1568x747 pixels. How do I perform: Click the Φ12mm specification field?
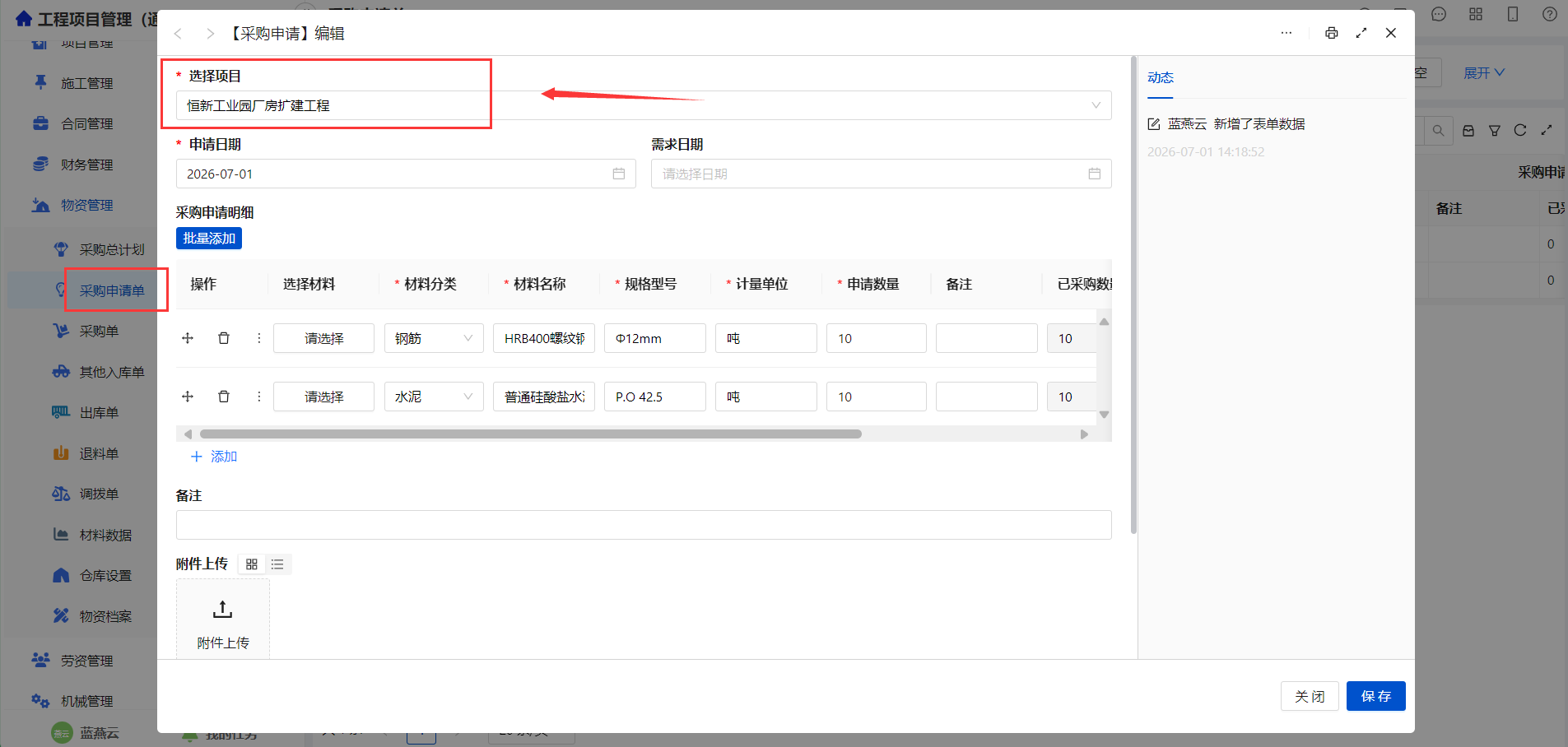pos(655,338)
